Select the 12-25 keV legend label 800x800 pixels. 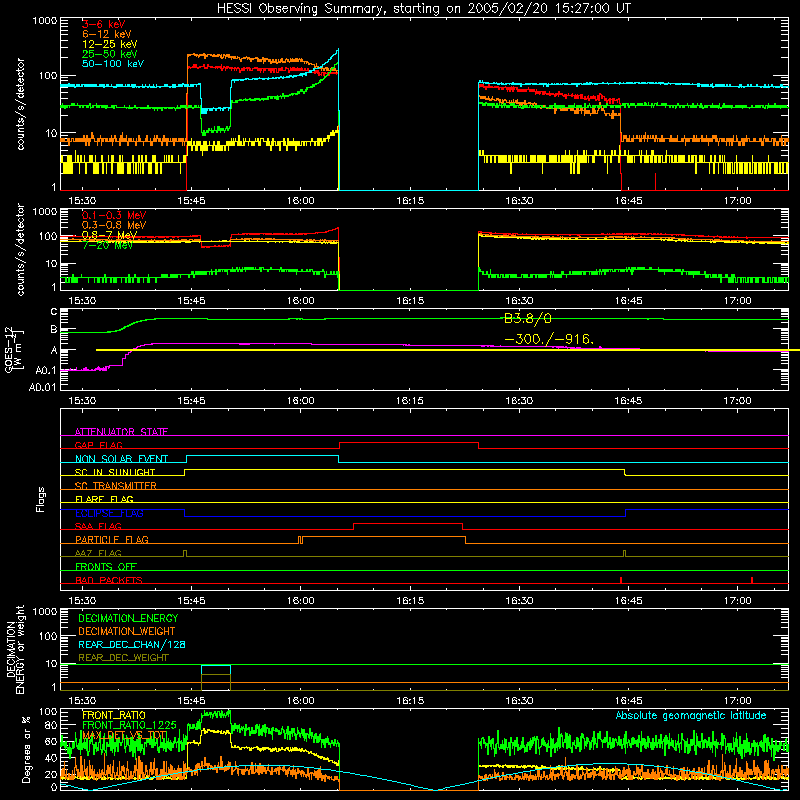coord(110,44)
